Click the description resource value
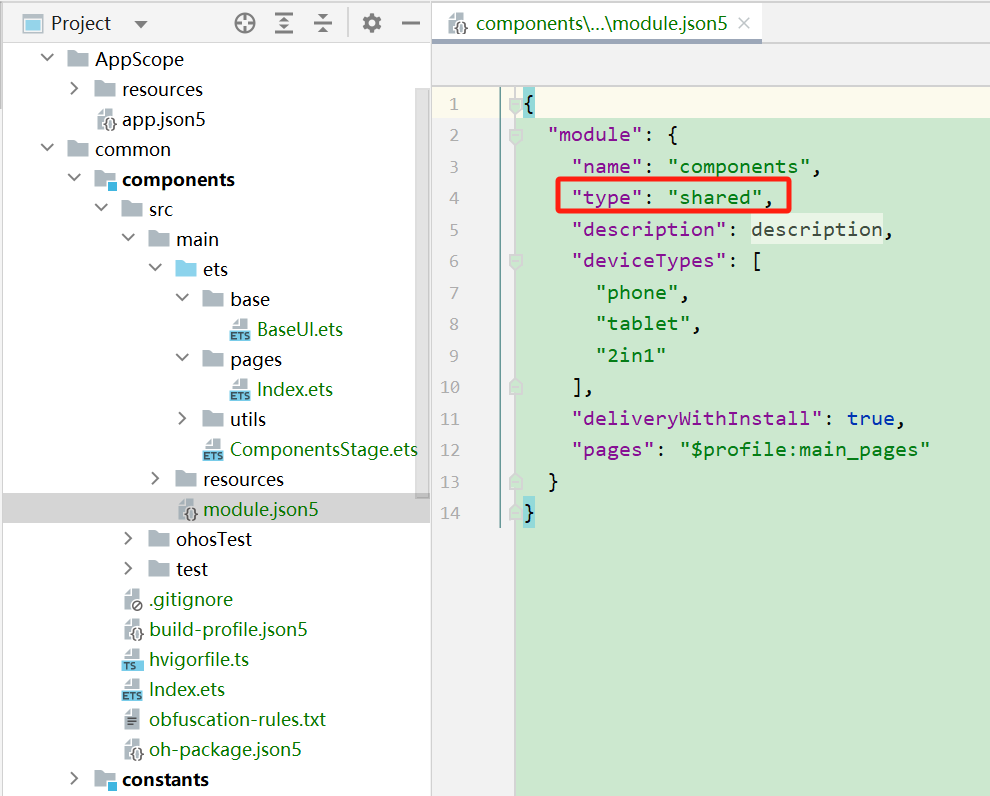Viewport: 990px width, 796px height. (x=816, y=229)
